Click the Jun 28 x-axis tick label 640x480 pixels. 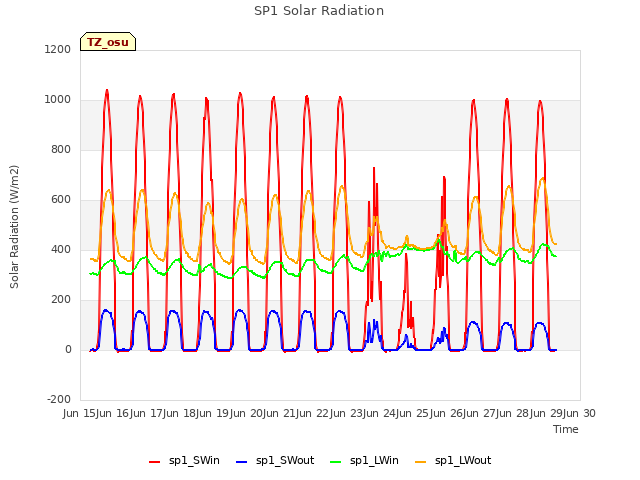point(513,413)
